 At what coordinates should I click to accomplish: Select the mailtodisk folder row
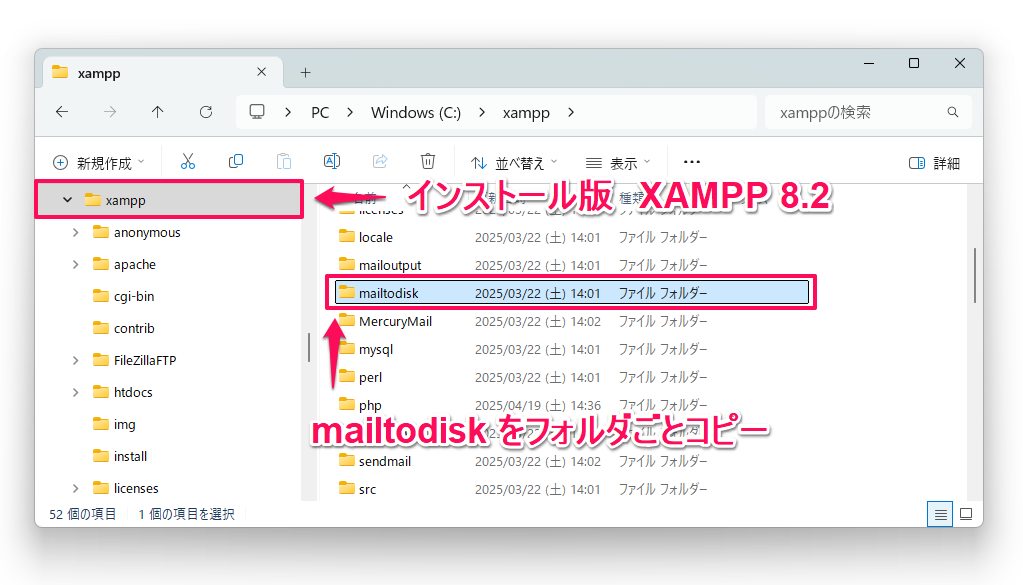(x=572, y=293)
